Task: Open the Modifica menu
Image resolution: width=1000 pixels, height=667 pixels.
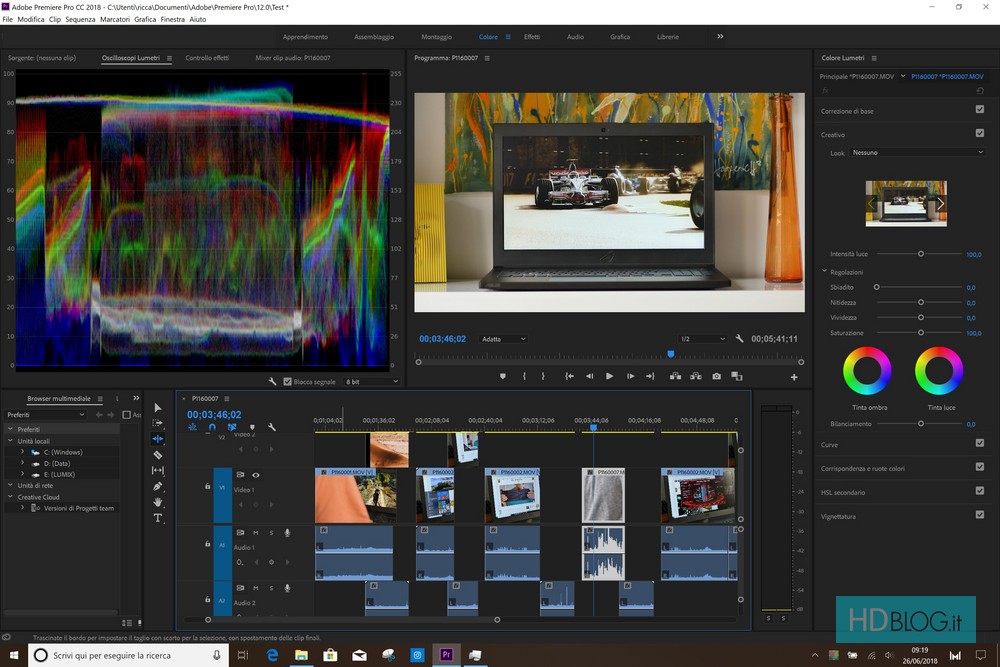Action: click(x=31, y=19)
